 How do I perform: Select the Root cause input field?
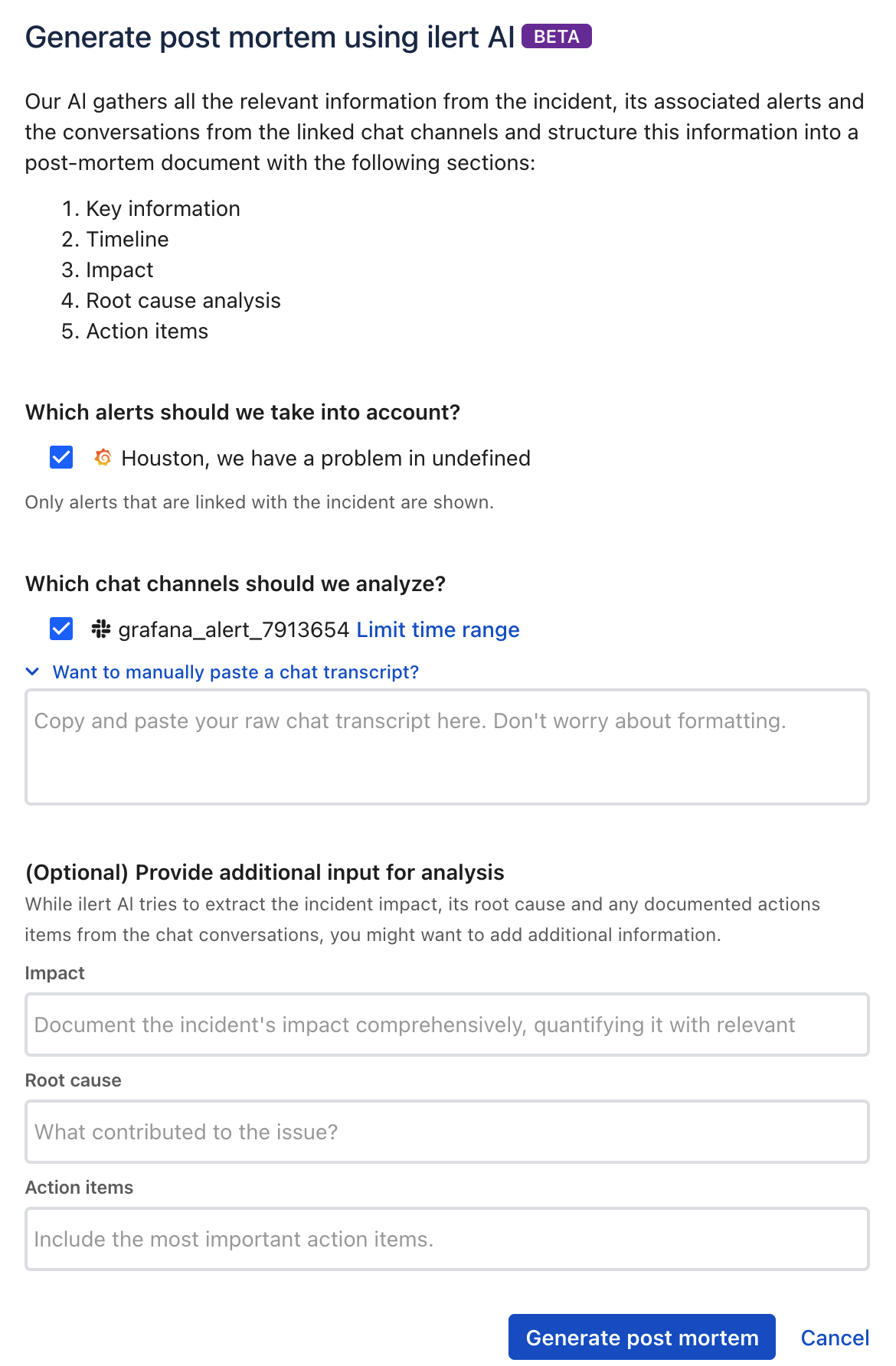click(x=447, y=1132)
